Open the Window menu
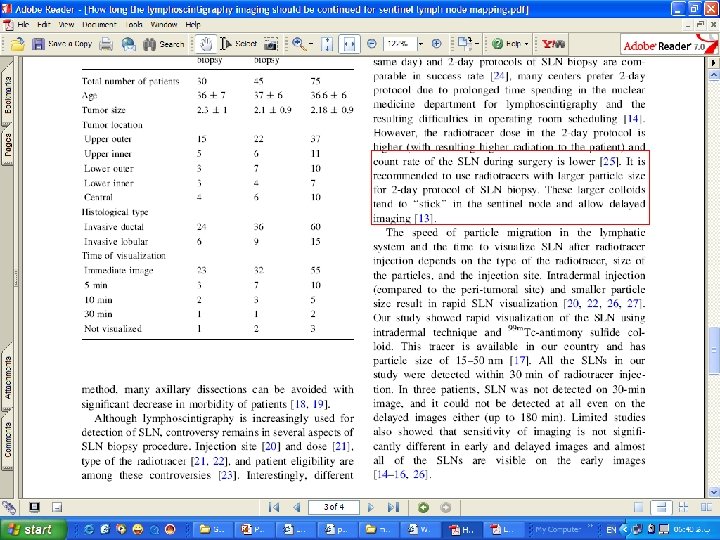The image size is (720, 540). [x=163, y=25]
